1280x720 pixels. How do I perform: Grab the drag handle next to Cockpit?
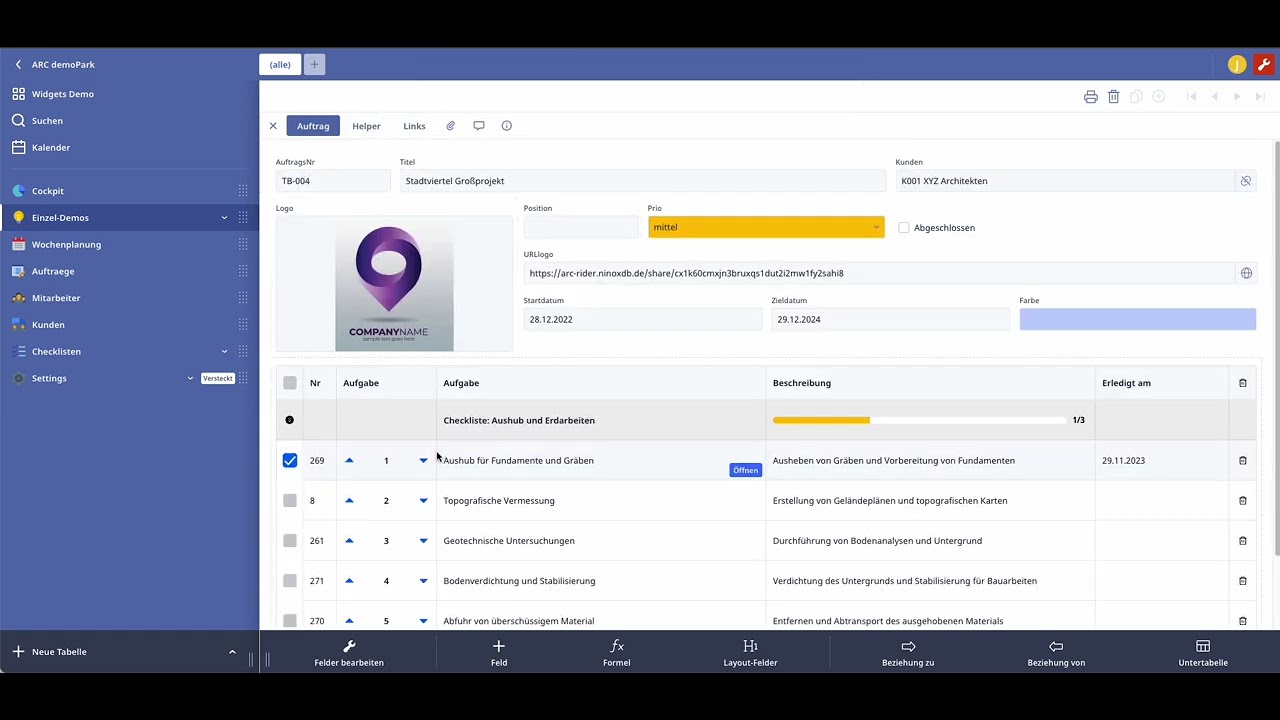[243, 191]
